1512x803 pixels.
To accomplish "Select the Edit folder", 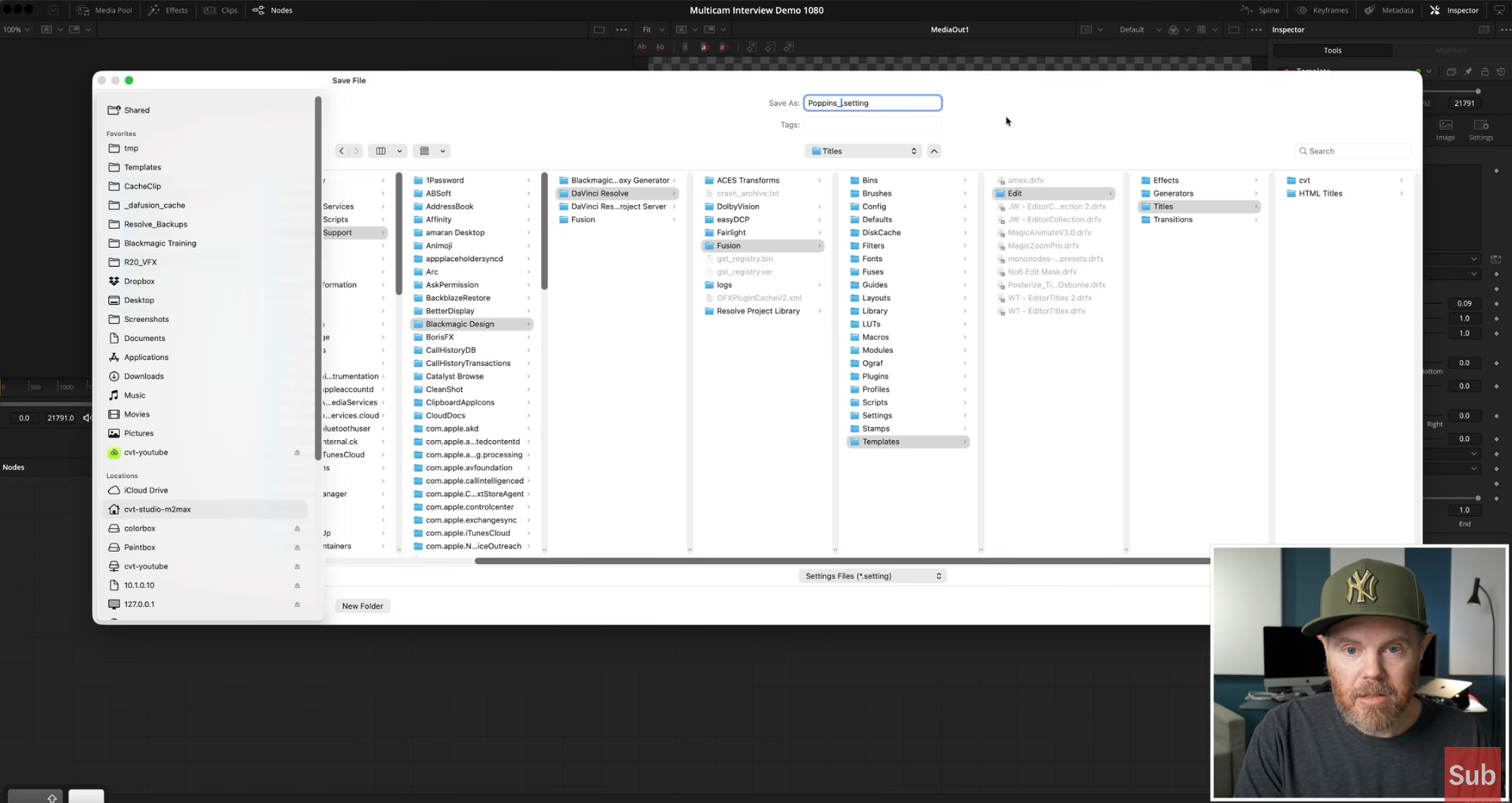I will [x=1054, y=194].
